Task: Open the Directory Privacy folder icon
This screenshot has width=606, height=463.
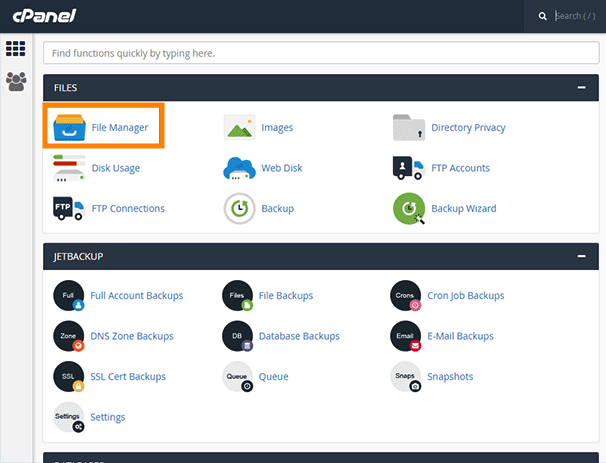Action: pyautogui.click(x=409, y=128)
